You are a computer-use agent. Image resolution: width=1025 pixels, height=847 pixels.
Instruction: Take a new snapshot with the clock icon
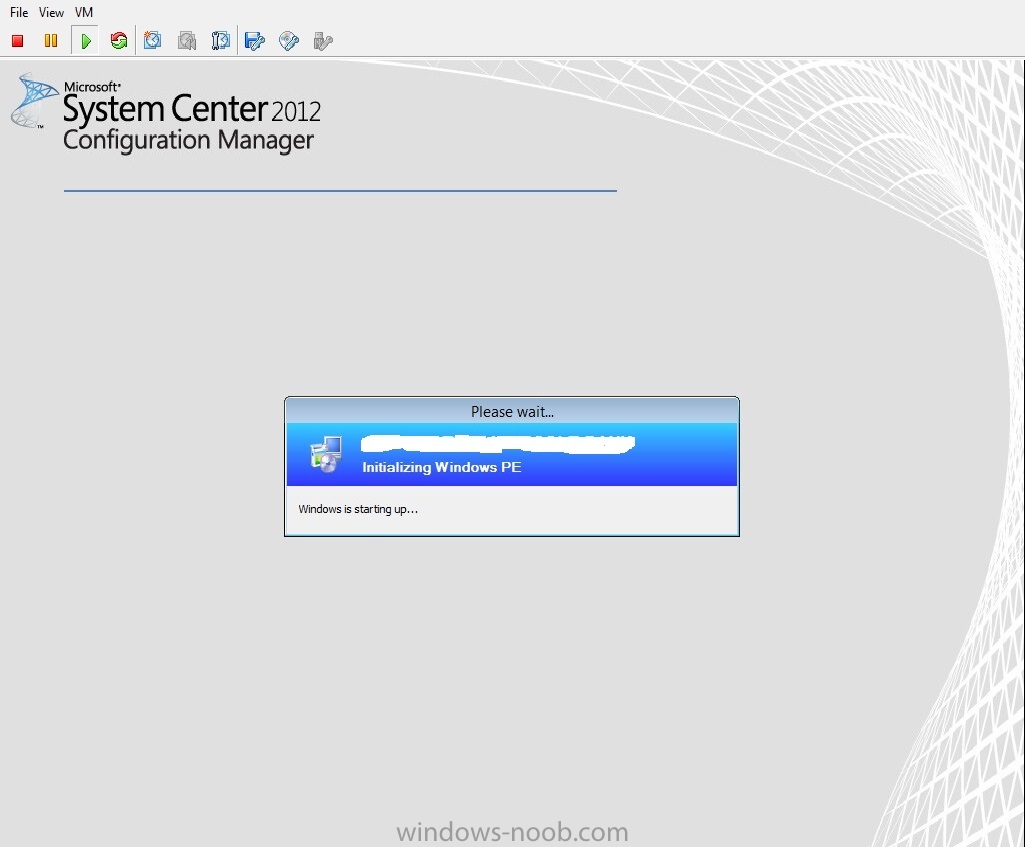[x=153, y=41]
